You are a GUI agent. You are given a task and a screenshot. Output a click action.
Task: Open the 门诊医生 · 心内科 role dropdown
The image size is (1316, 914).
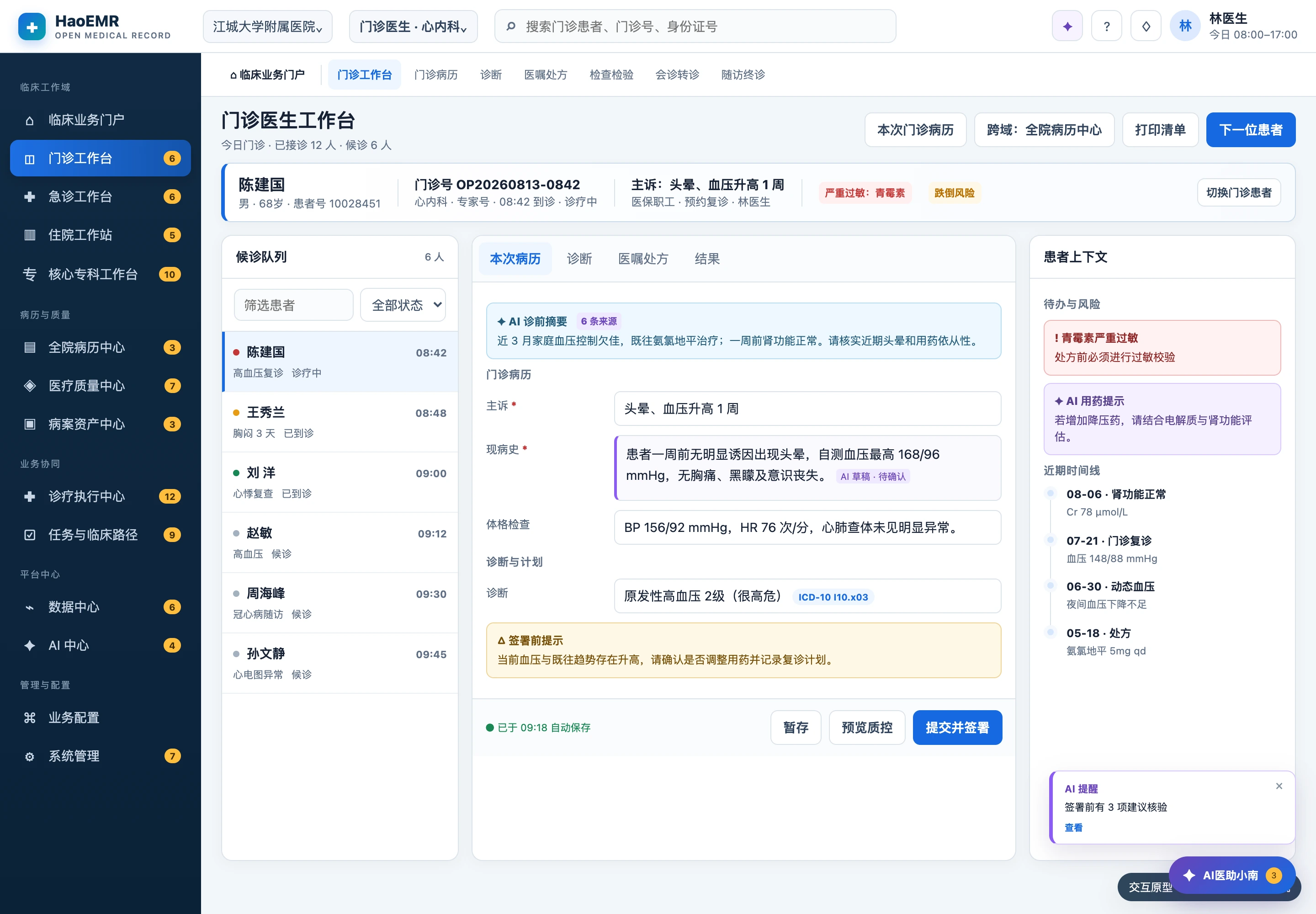pyautogui.click(x=414, y=27)
